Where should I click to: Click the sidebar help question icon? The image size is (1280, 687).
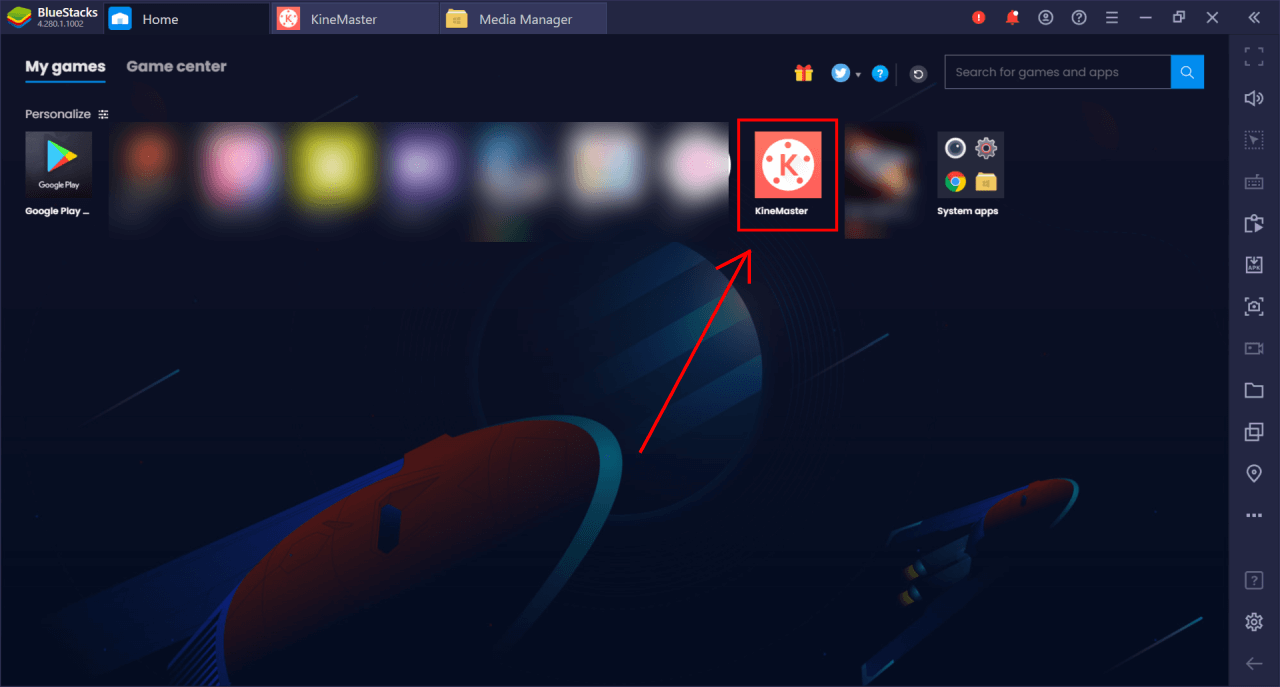pos(1254,580)
